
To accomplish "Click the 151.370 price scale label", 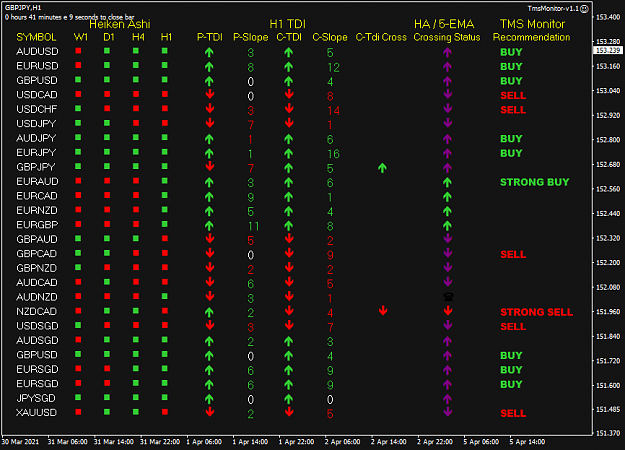I will click(608, 433).
